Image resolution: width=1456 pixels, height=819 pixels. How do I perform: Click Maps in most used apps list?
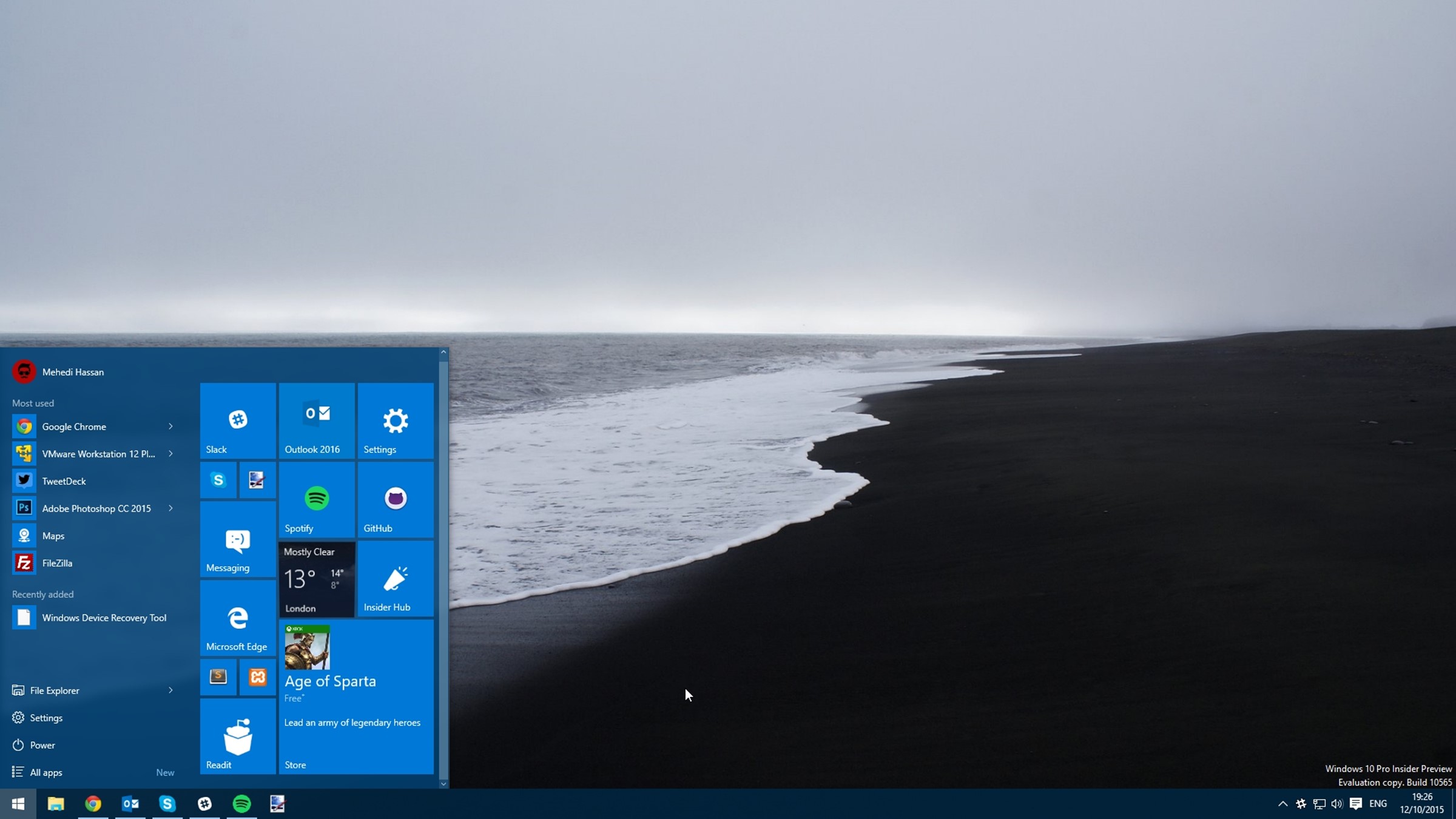(x=52, y=535)
